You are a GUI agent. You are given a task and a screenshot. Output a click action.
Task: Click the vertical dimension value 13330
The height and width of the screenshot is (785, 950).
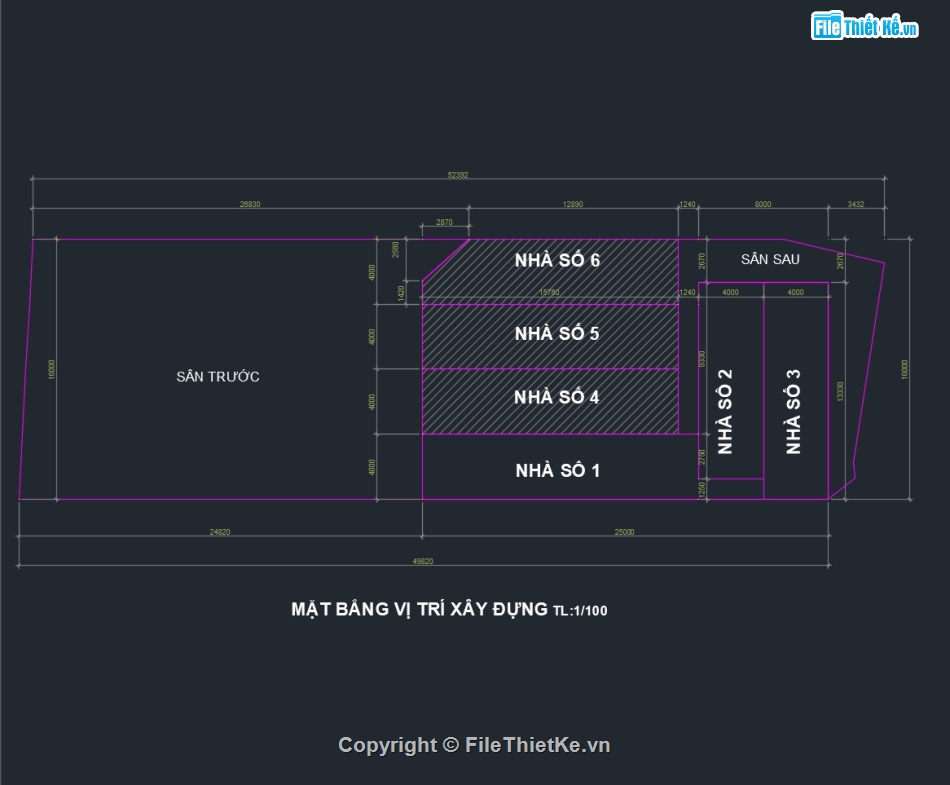tap(840, 391)
